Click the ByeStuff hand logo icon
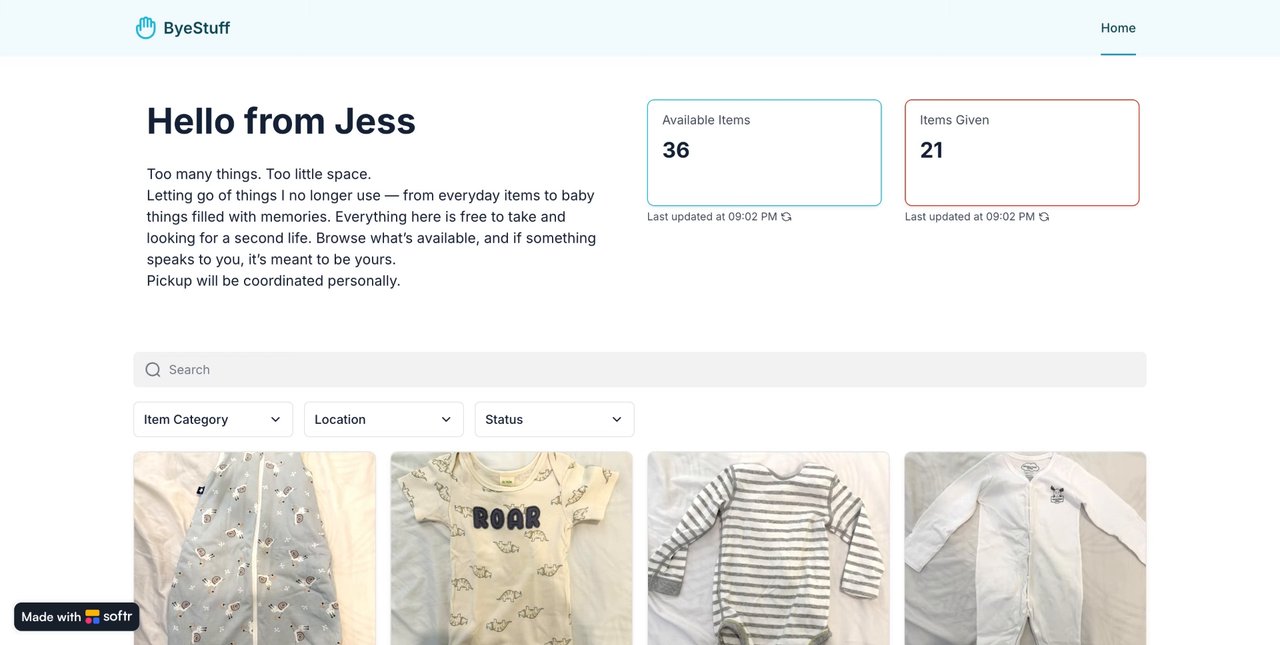1280x645 pixels. click(x=146, y=28)
